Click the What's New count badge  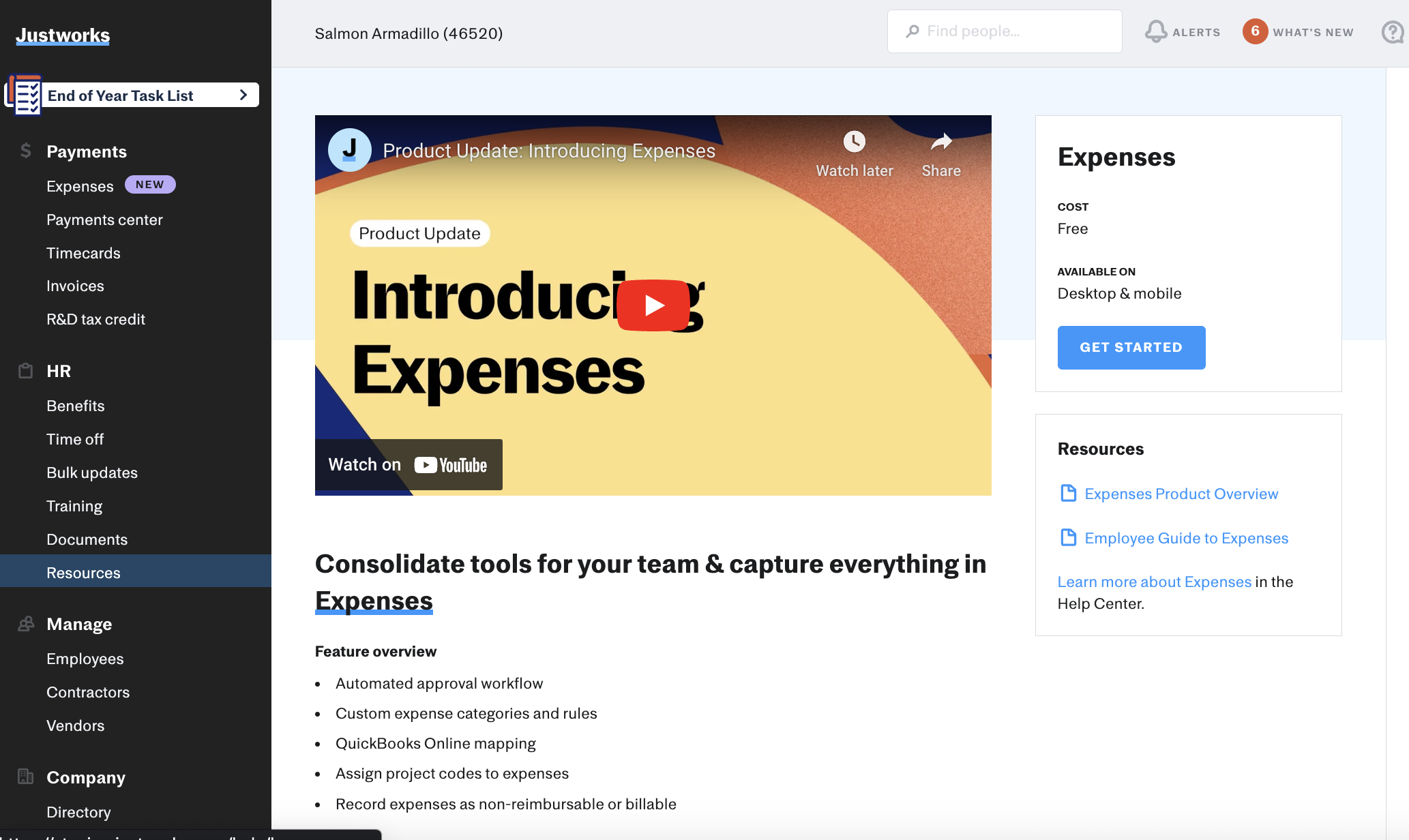(x=1255, y=31)
